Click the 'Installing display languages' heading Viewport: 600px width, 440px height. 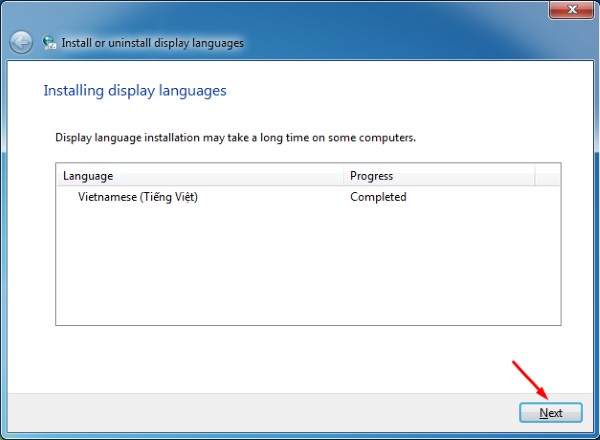click(135, 91)
